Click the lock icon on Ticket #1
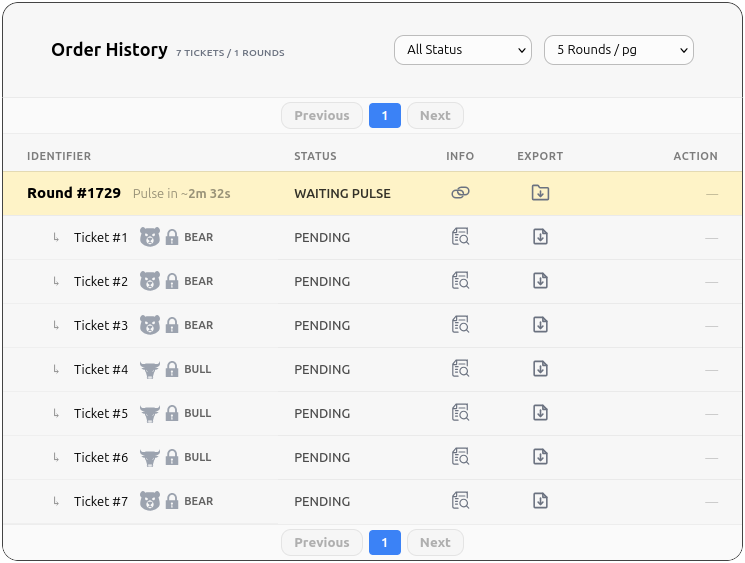The image size is (745, 563). coord(172,237)
